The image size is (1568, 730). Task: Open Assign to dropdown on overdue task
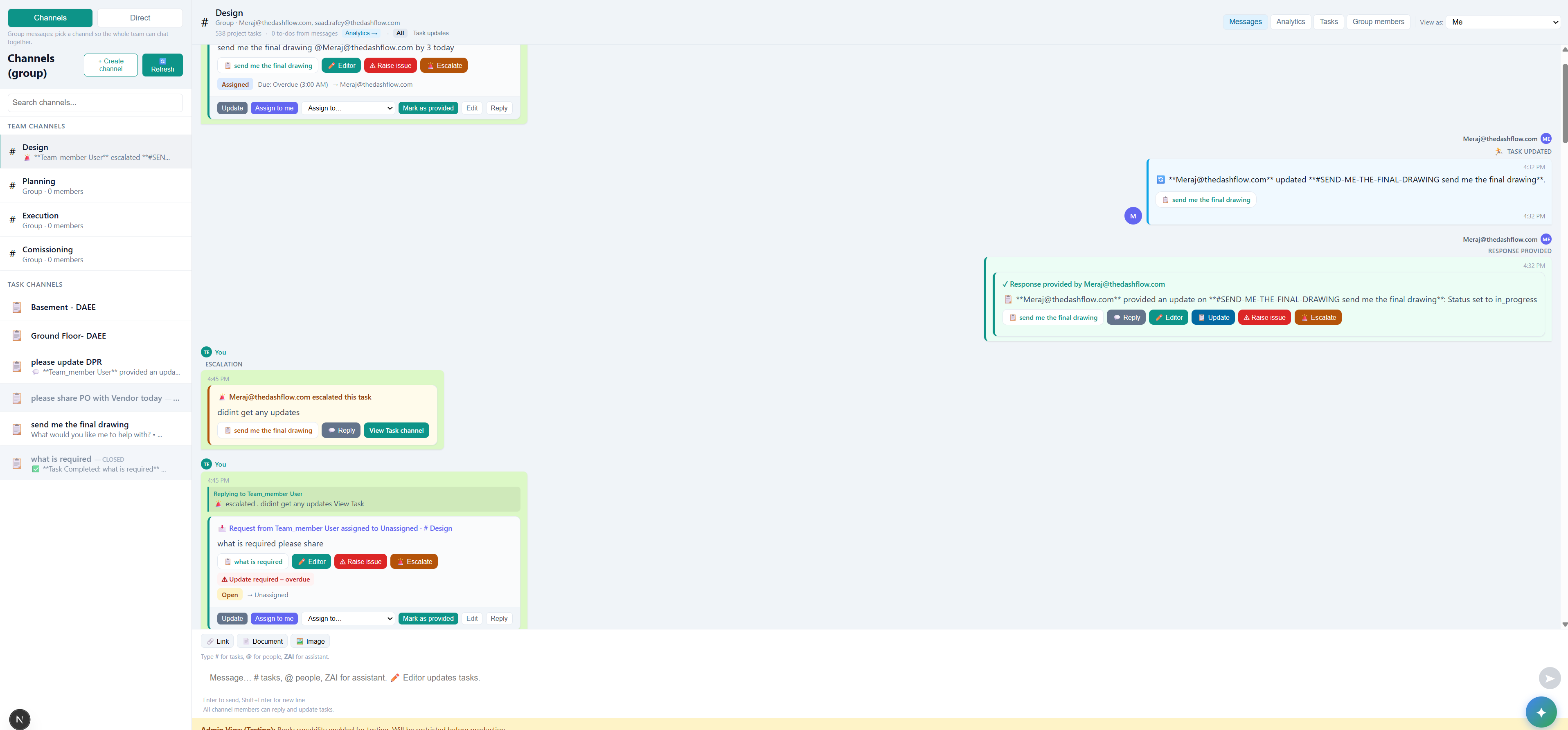click(348, 108)
